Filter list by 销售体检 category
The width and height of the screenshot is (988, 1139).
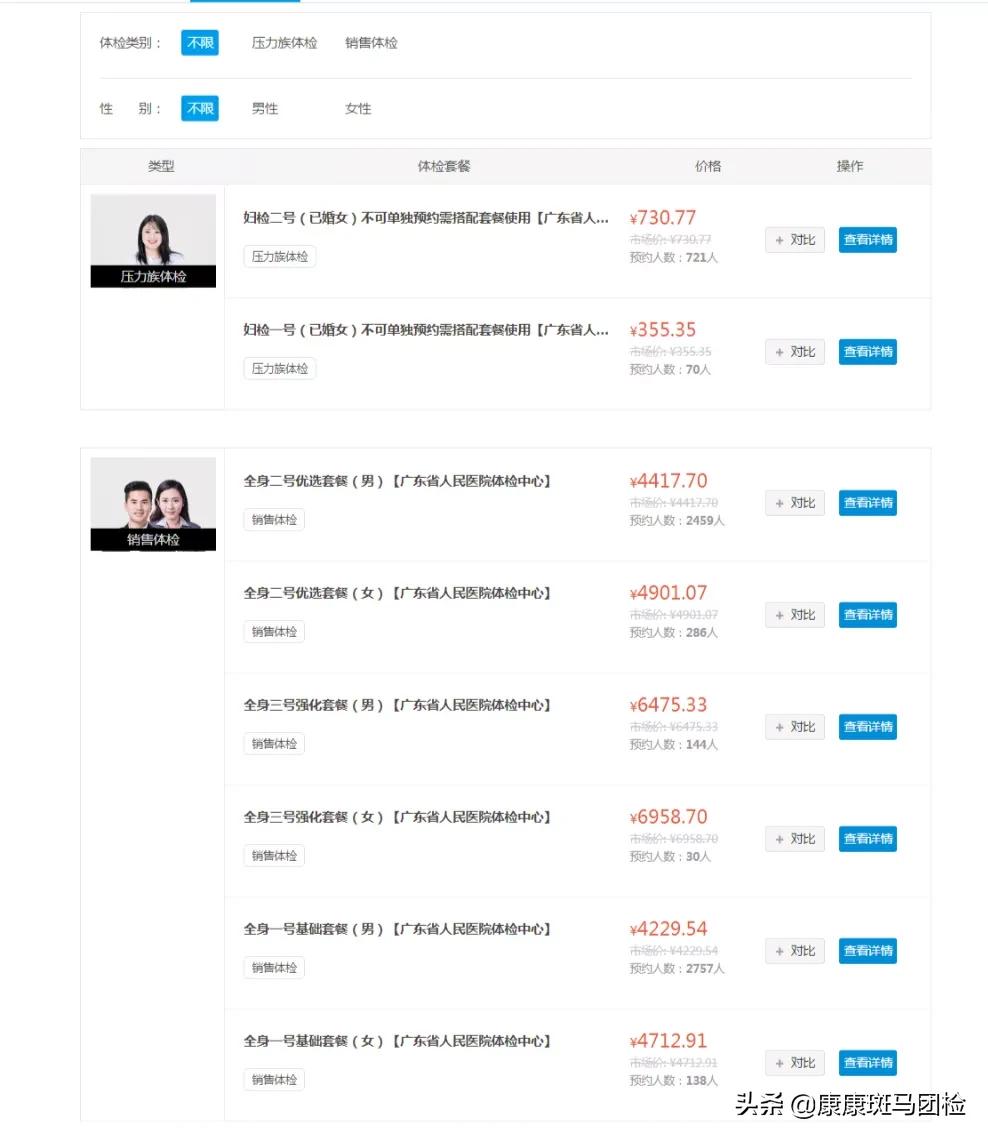(x=370, y=43)
